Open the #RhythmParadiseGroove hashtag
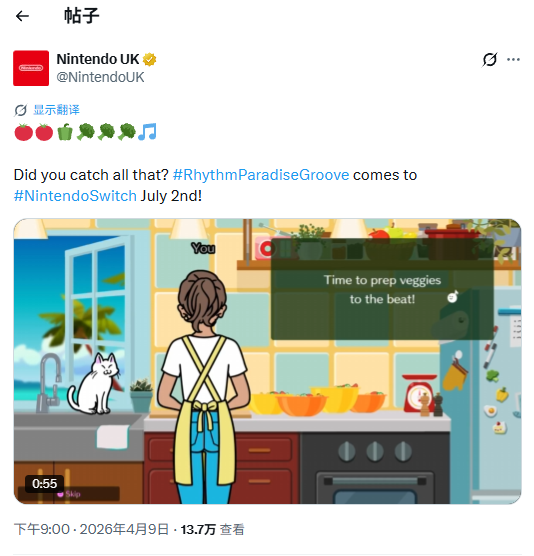The height and width of the screenshot is (556, 534). tap(261, 175)
